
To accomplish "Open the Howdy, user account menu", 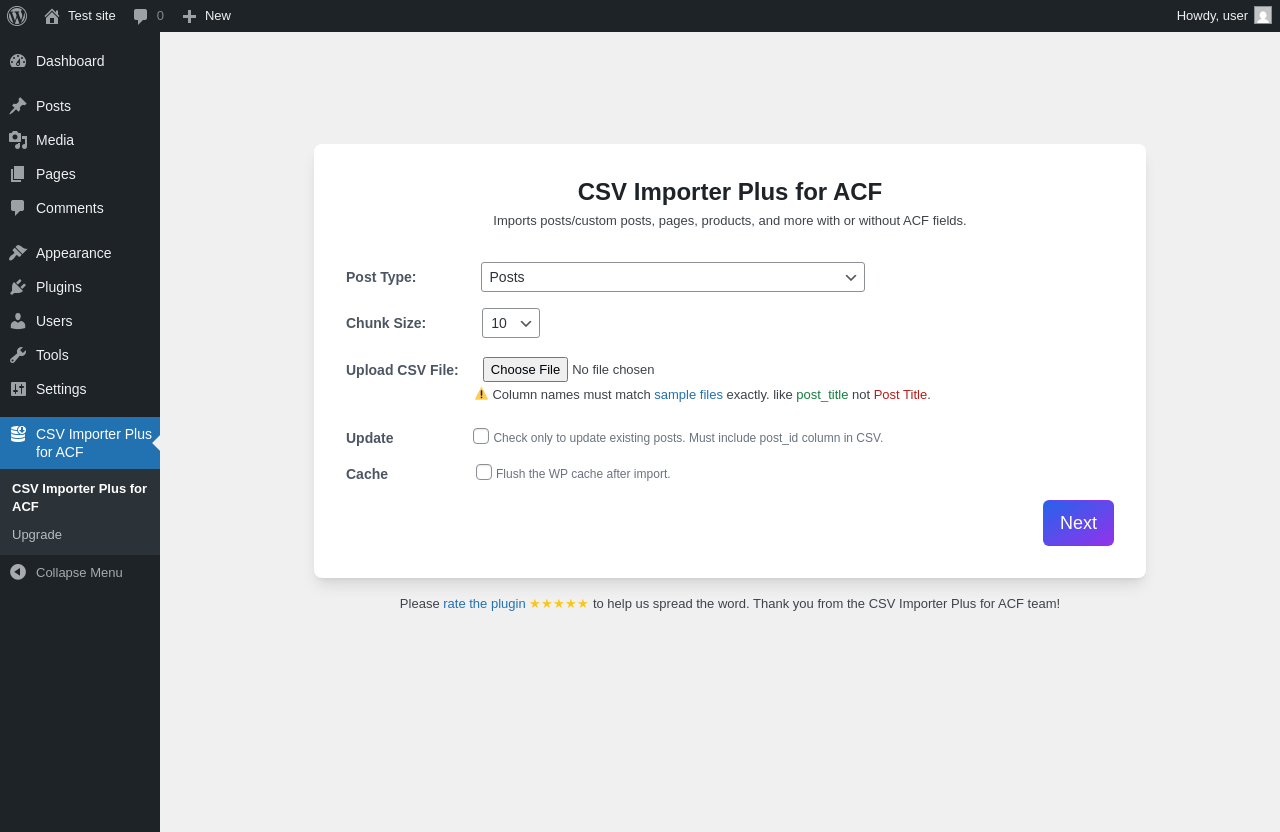I will point(1224,16).
